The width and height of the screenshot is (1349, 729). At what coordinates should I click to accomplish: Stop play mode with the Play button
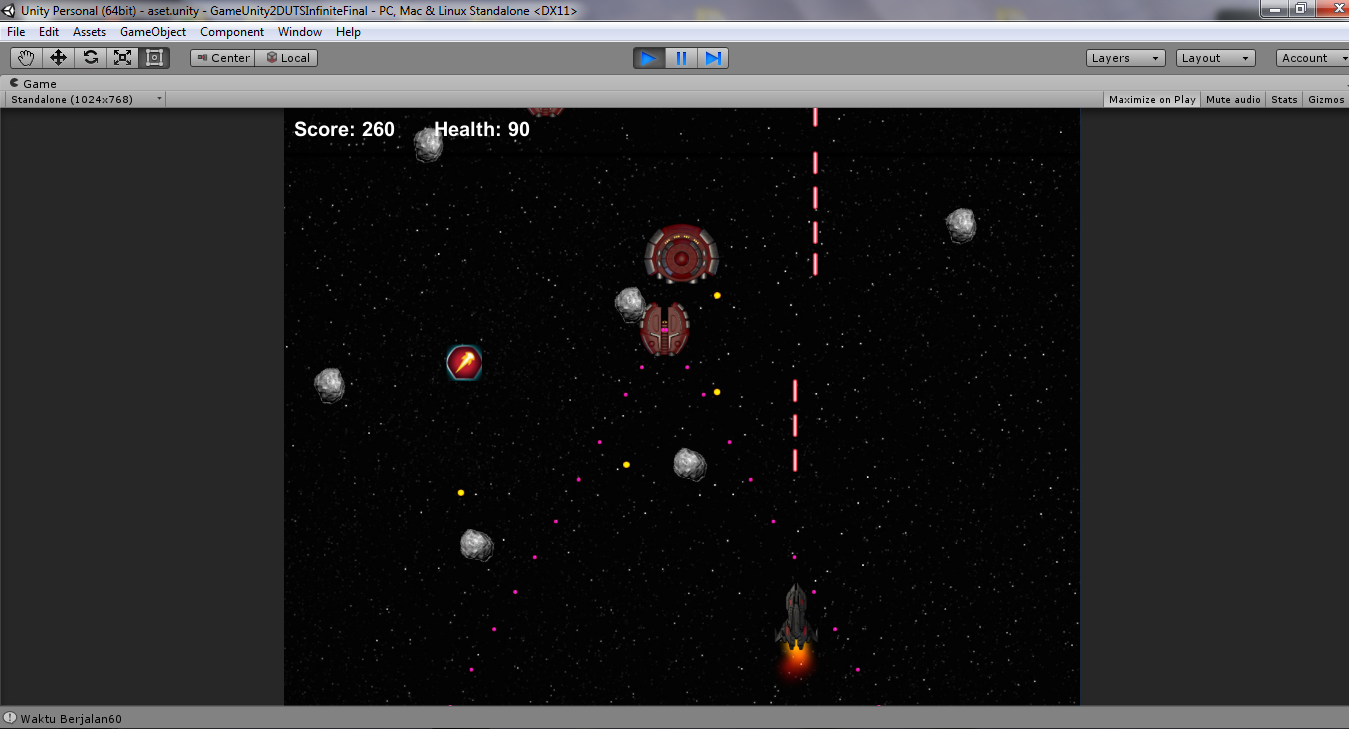(x=648, y=57)
